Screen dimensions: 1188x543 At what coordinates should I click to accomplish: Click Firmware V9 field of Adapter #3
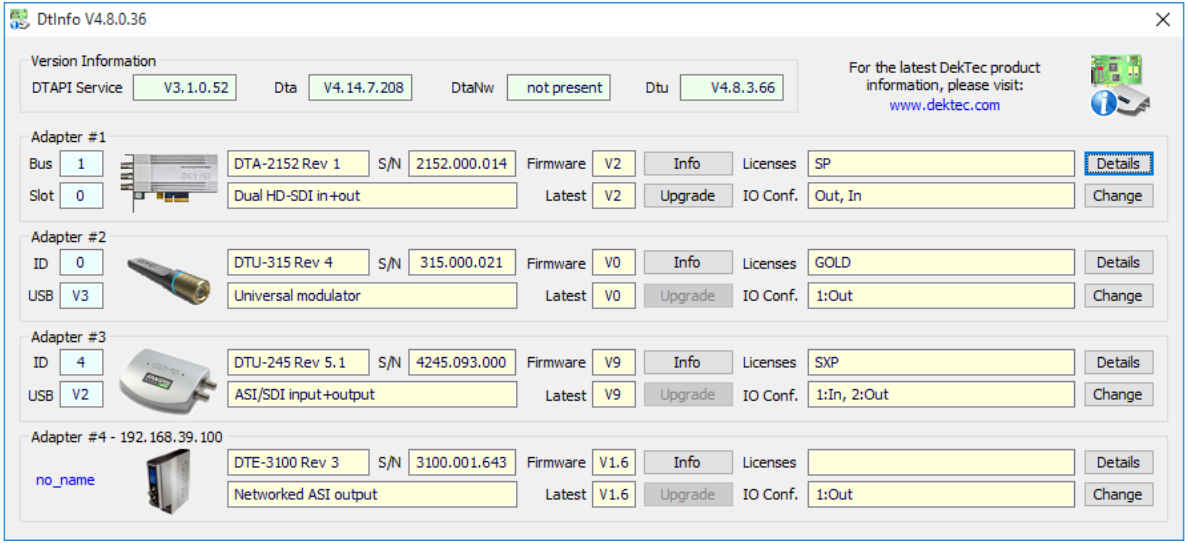pyautogui.click(x=614, y=363)
